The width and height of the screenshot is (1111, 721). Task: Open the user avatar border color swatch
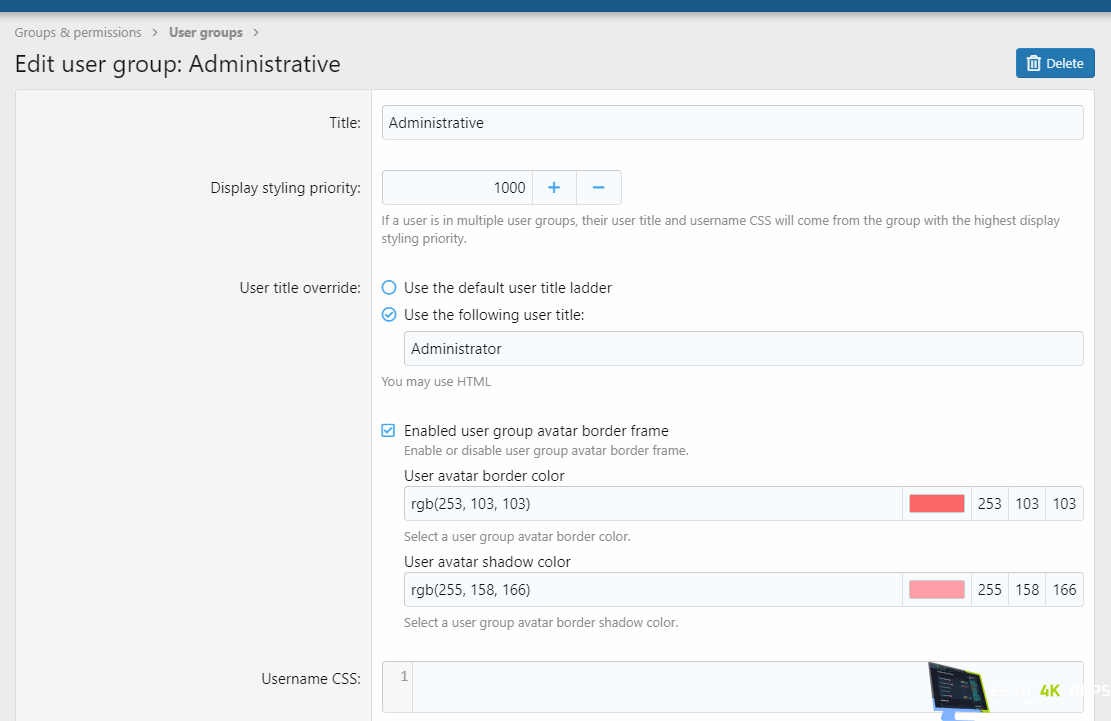point(936,504)
